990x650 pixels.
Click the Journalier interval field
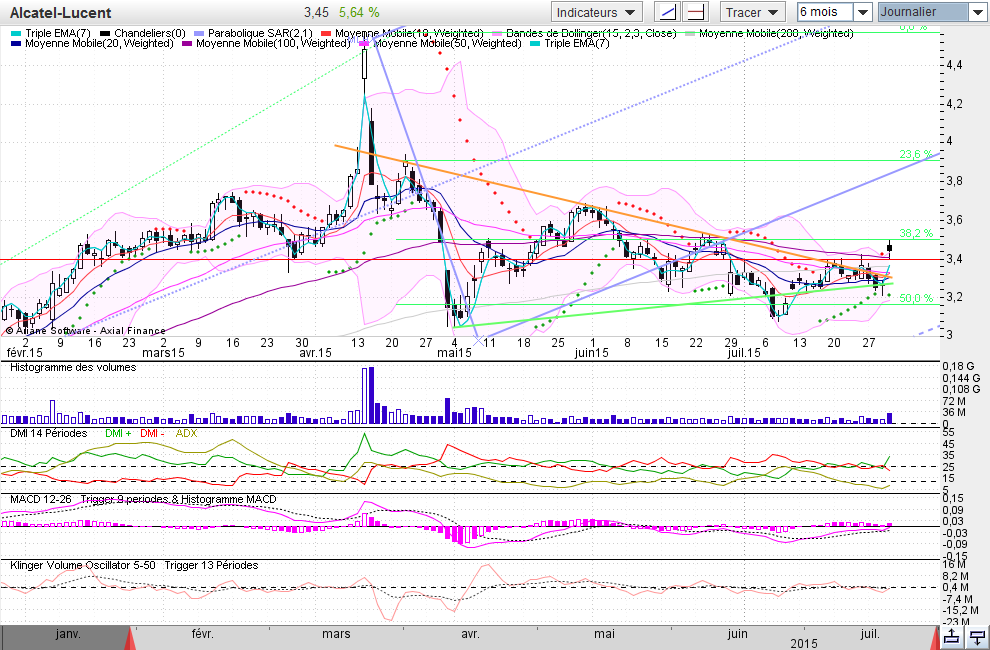pyautogui.click(x=922, y=12)
